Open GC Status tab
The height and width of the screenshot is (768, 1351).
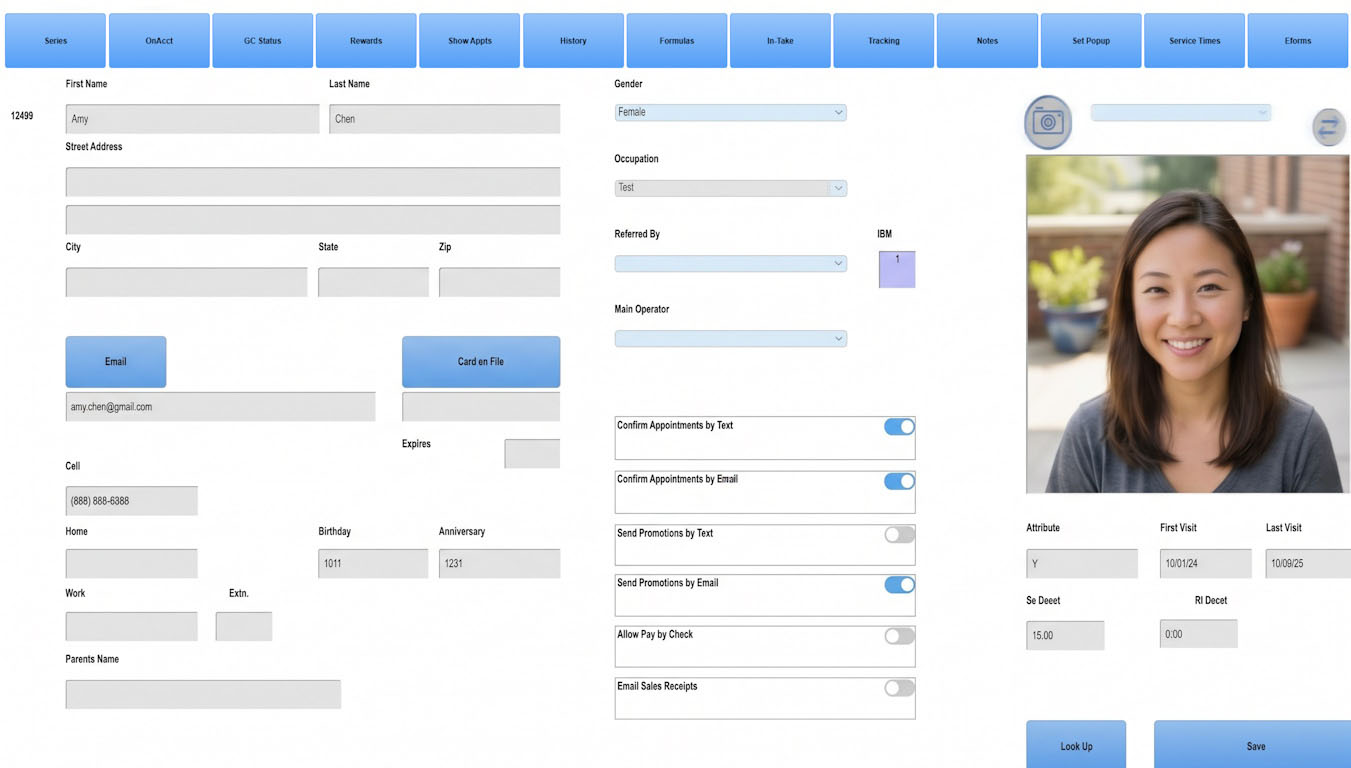tap(263, 41)
